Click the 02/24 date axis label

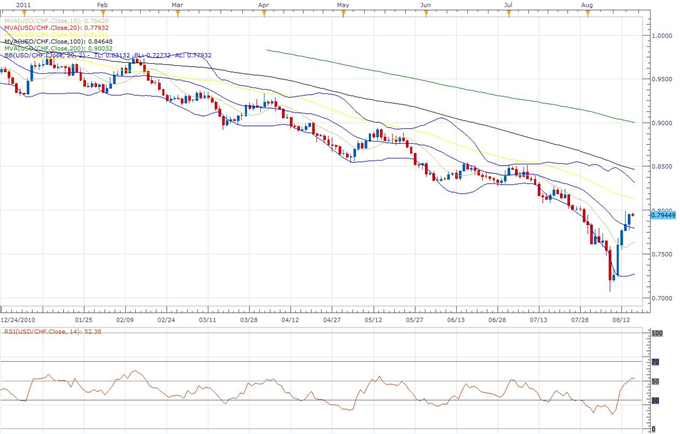[x=167, y=320]
